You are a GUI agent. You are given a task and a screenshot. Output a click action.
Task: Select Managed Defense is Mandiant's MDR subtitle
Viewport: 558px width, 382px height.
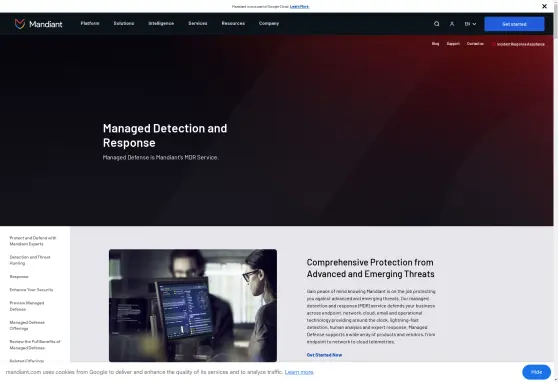pyautogui.click(x=160, y=157)
